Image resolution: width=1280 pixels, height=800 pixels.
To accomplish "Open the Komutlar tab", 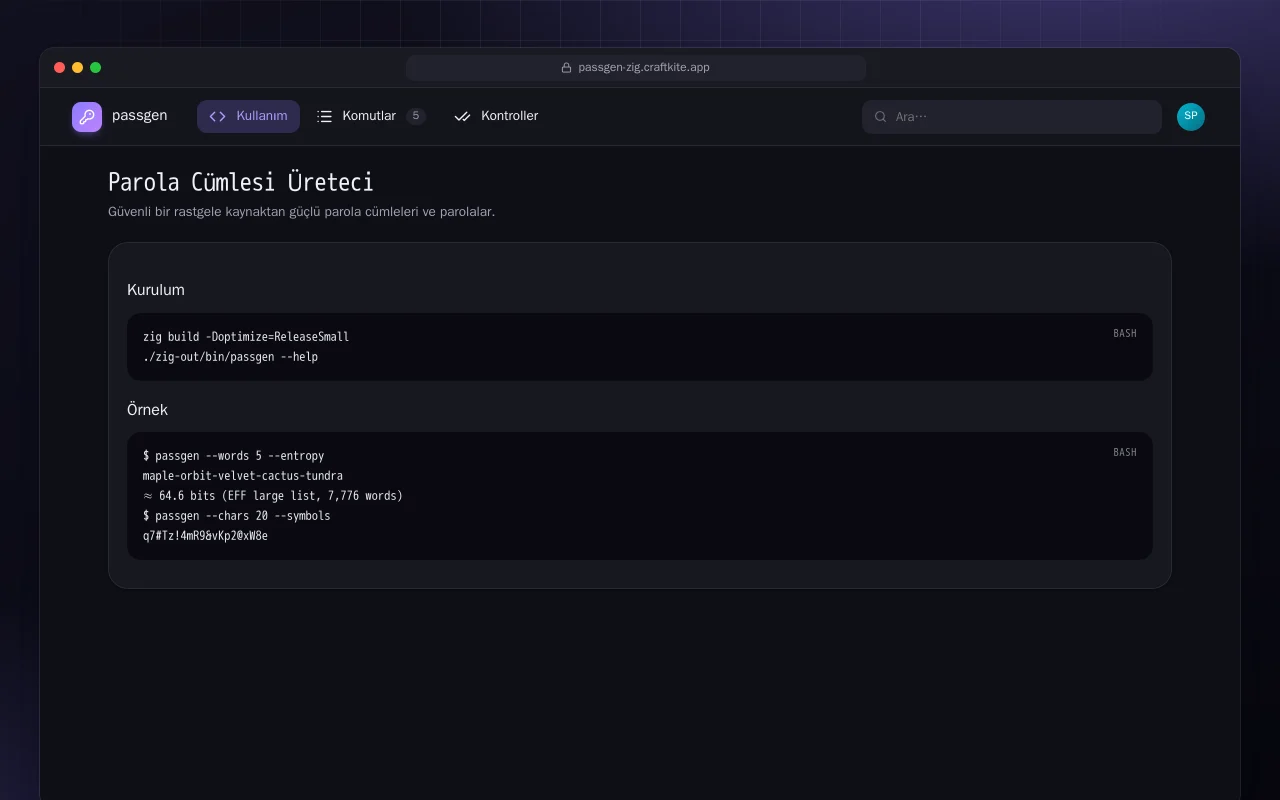I will [371, 116].
